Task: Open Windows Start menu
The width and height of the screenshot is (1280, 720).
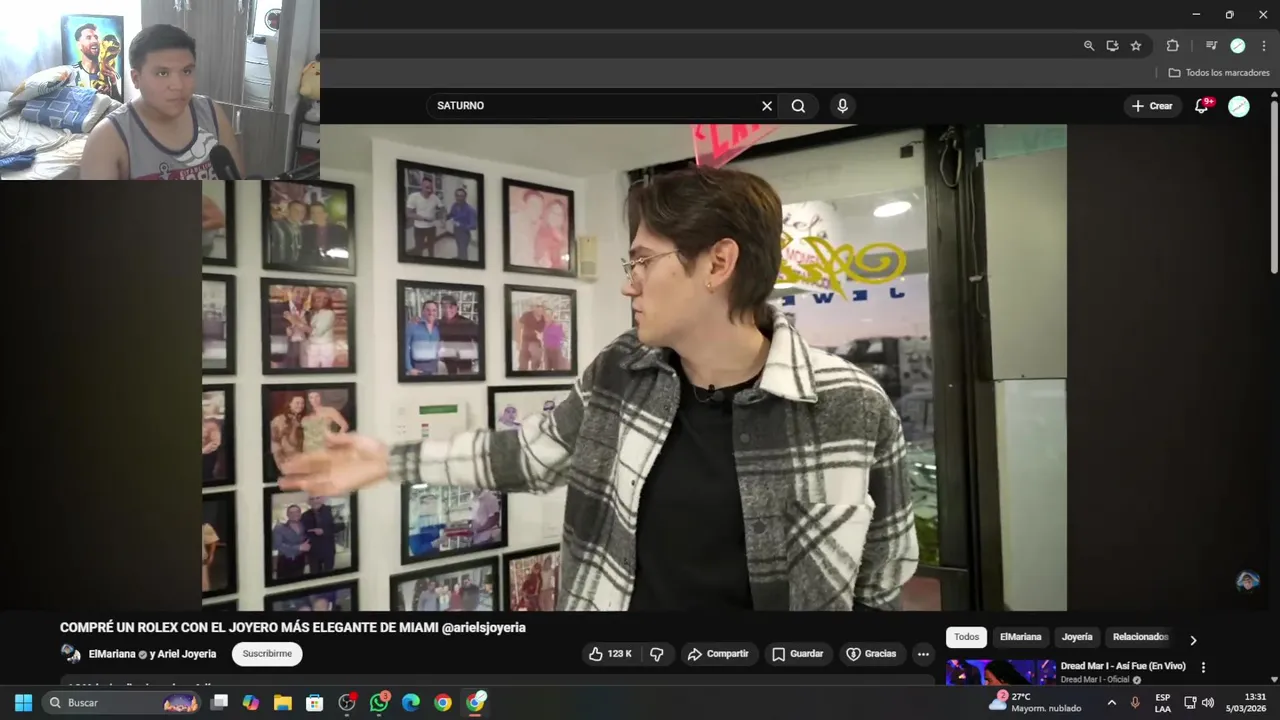Action: [23, 703]
